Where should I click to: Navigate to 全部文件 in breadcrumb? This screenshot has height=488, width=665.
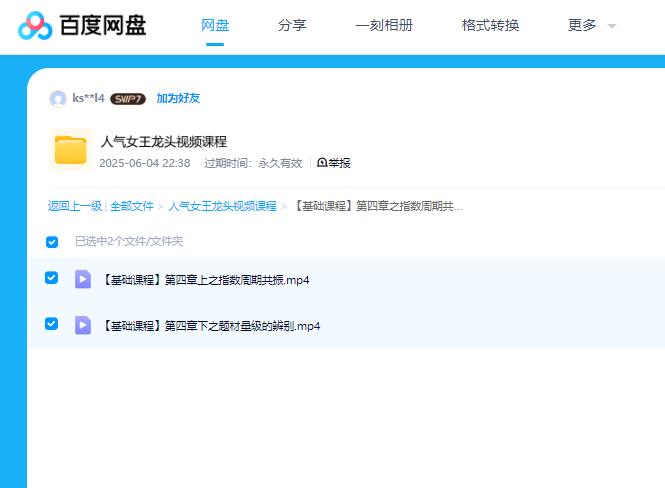point(131,206)
